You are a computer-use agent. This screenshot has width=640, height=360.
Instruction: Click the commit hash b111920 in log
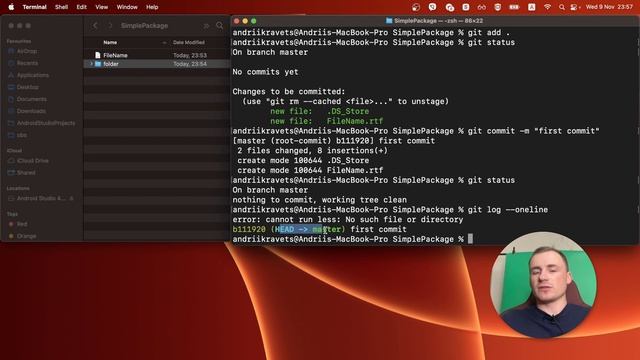(x=249, y=229)
